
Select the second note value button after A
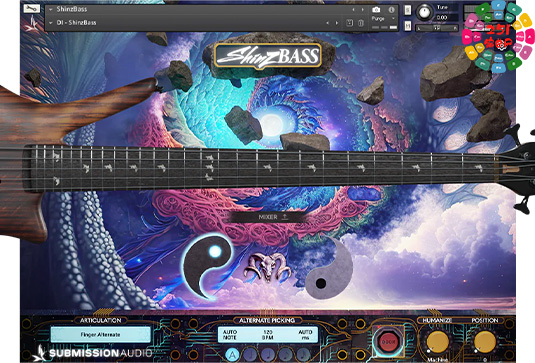pyautogui.click(x=268, y=355)
